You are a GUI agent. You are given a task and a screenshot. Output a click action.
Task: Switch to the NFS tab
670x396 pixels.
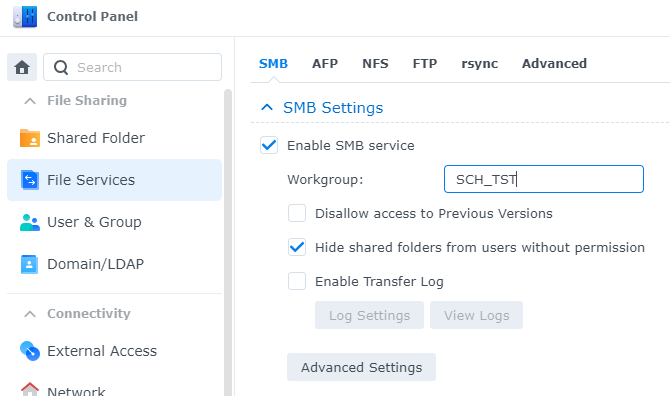375,63
